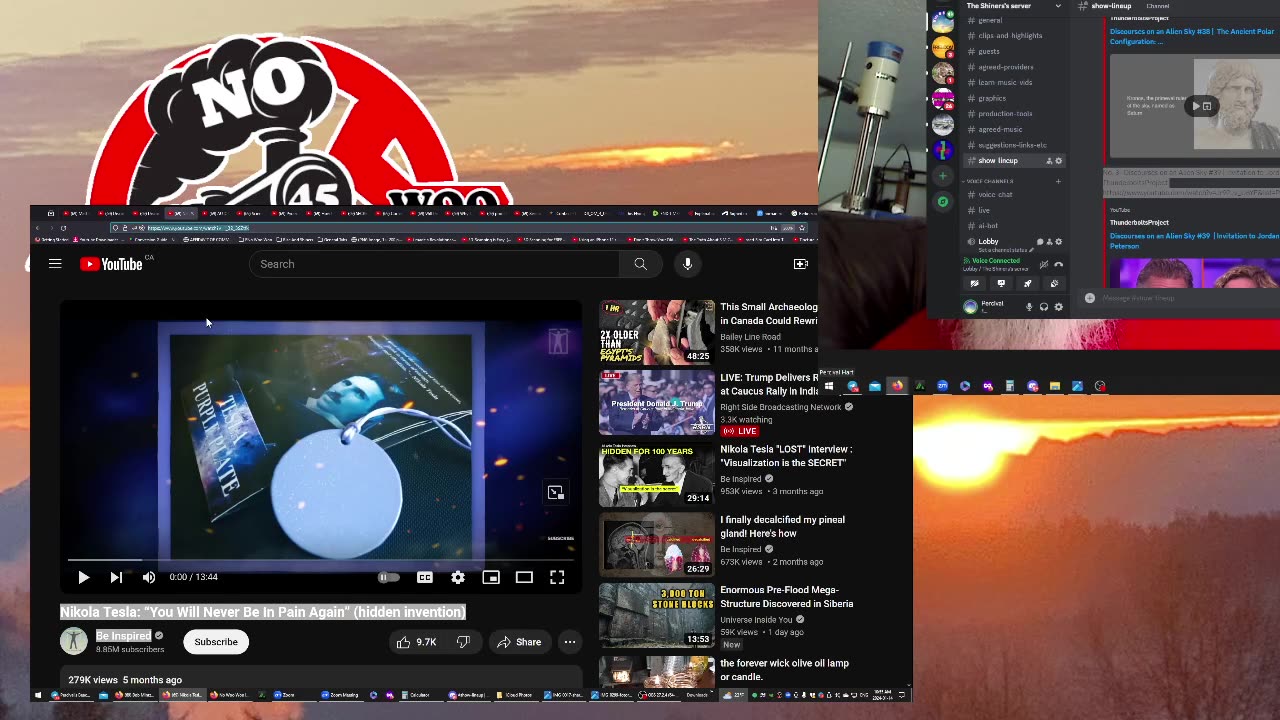Image resolution: width=1280 pixels, height=720 pixels.
Task: Open Zoom from the upper taskbar
Action: coord(943,386)
